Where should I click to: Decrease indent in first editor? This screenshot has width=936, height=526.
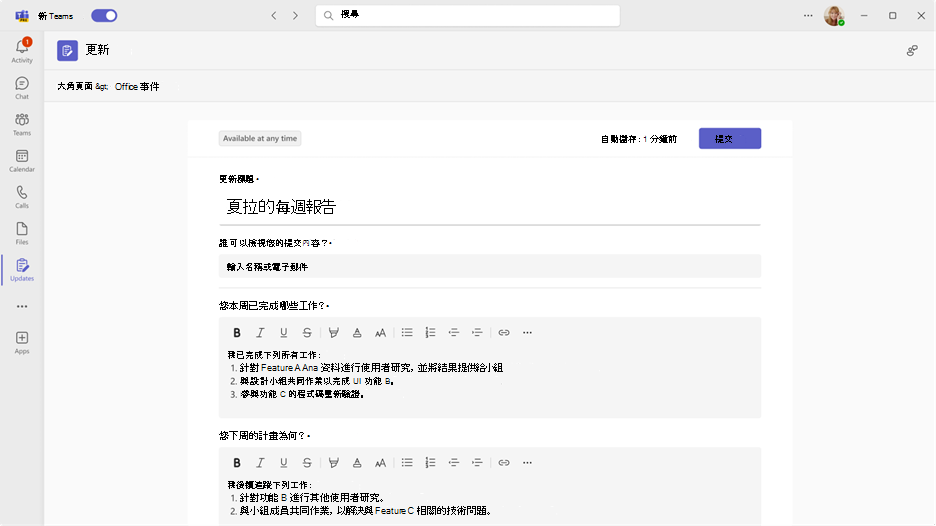454,333
